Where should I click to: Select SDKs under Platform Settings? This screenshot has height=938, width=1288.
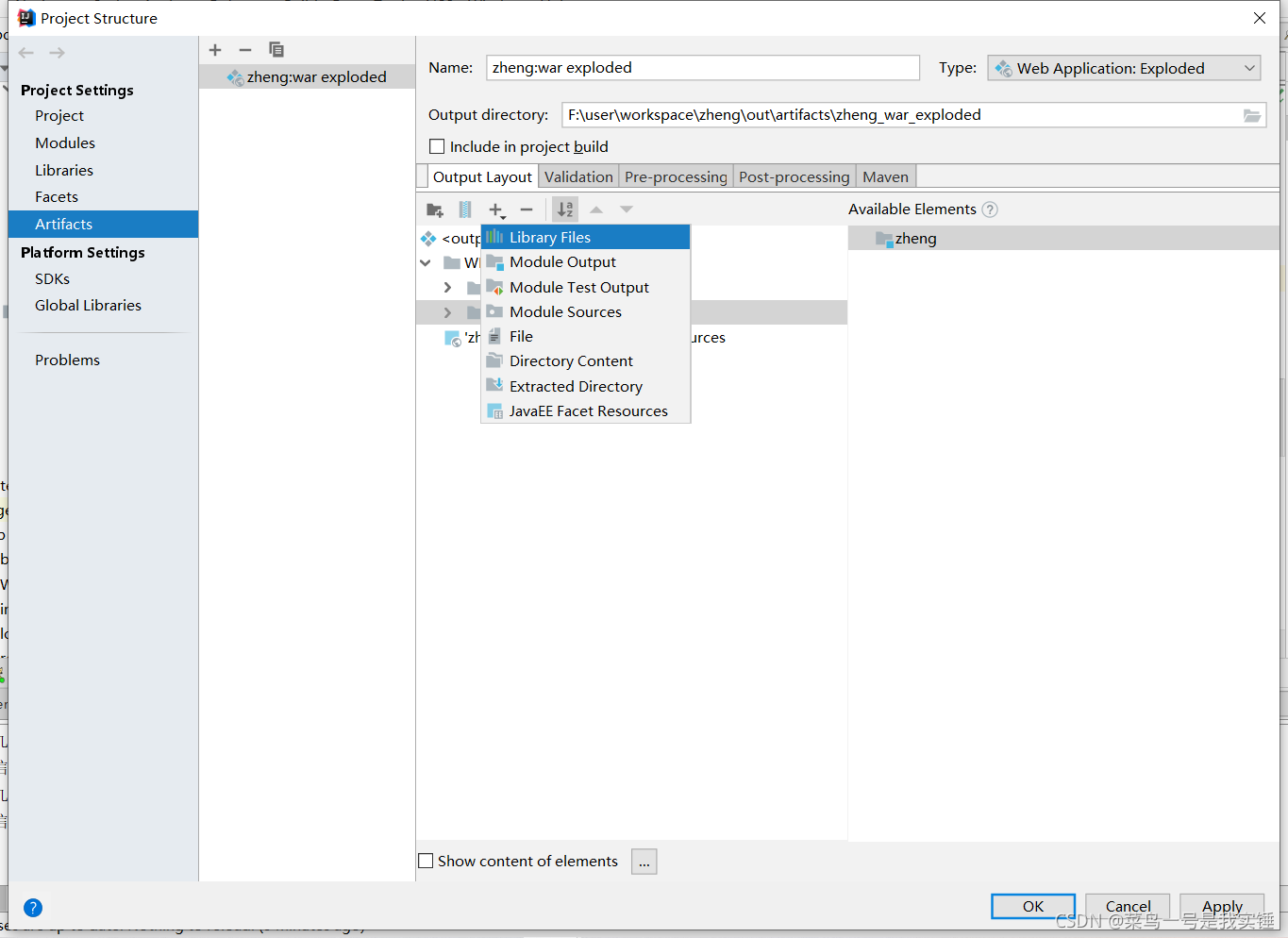click(x=52, y=278)
